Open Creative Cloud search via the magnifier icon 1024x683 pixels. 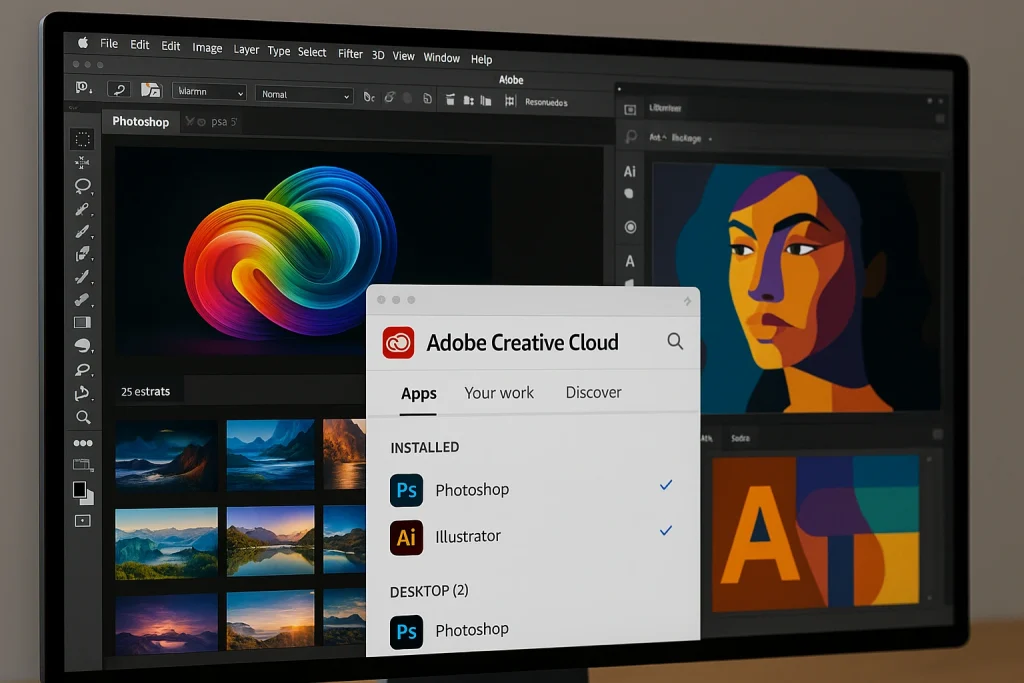tap(675, 341)
